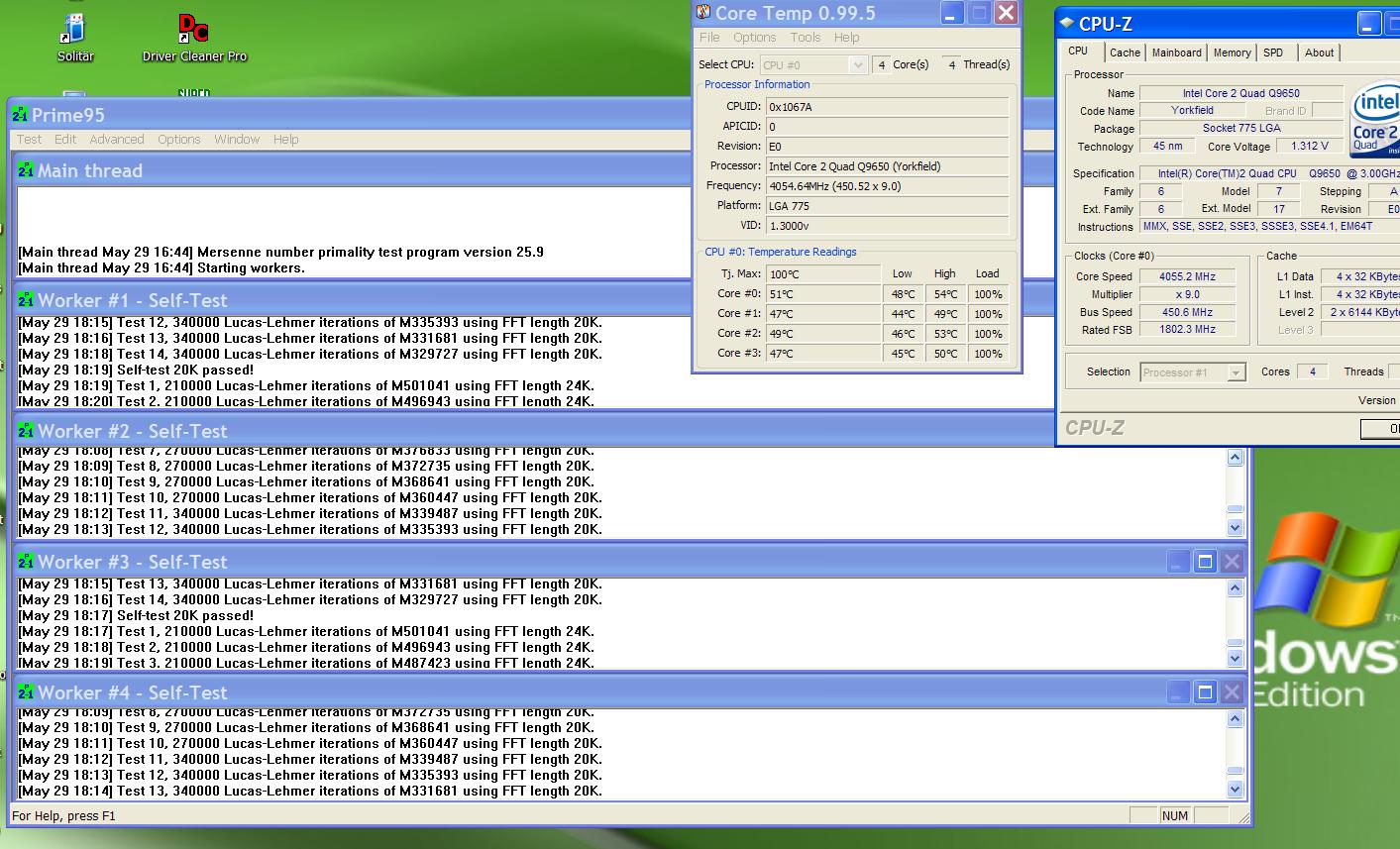This screenshot has width=1400, height=849.
Task: Click the NUM indicator in Prime95 status bar
Action: [x=1175, y=816]
